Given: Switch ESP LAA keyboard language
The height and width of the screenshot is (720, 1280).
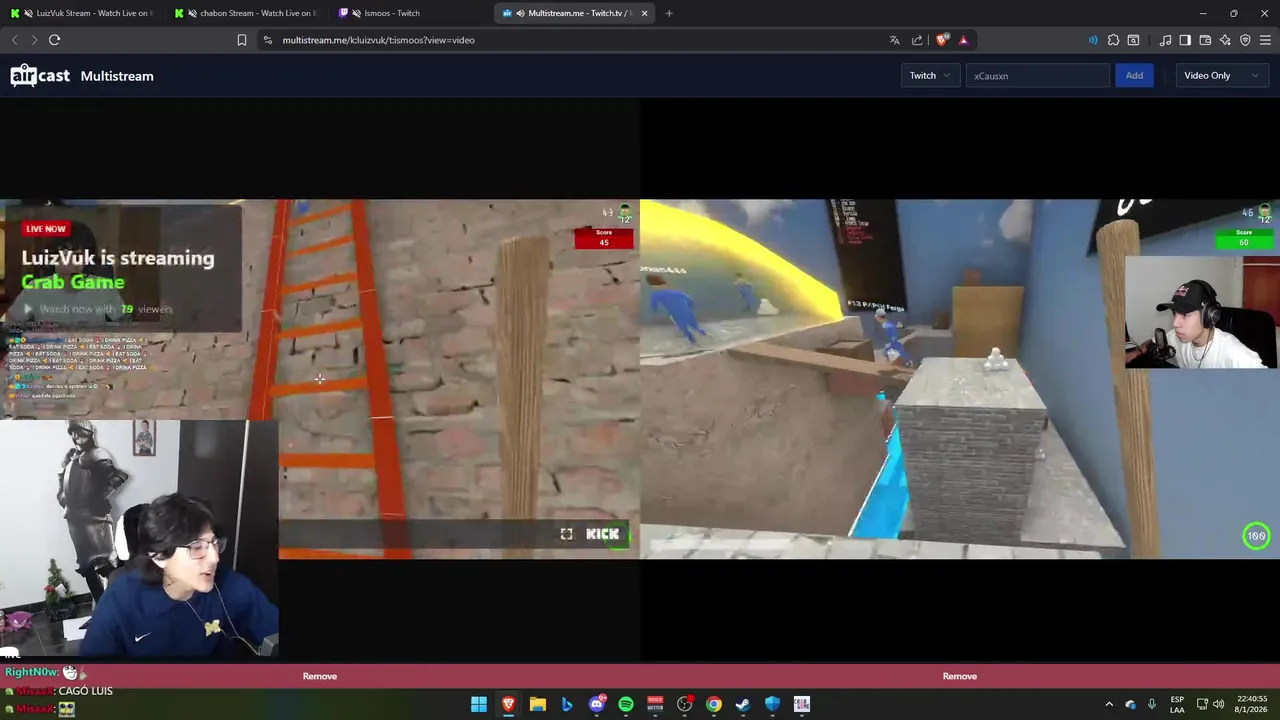Looking at the screenshot, I should click(1177, 704).
